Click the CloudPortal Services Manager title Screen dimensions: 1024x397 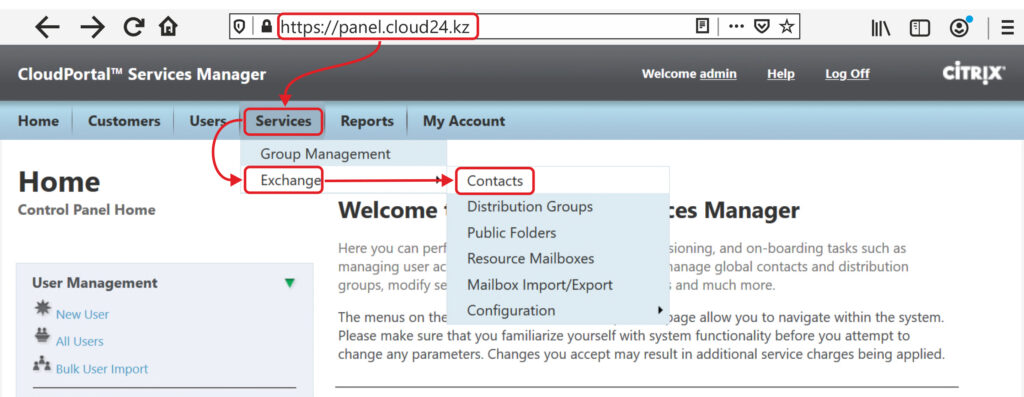pos(142,74)
